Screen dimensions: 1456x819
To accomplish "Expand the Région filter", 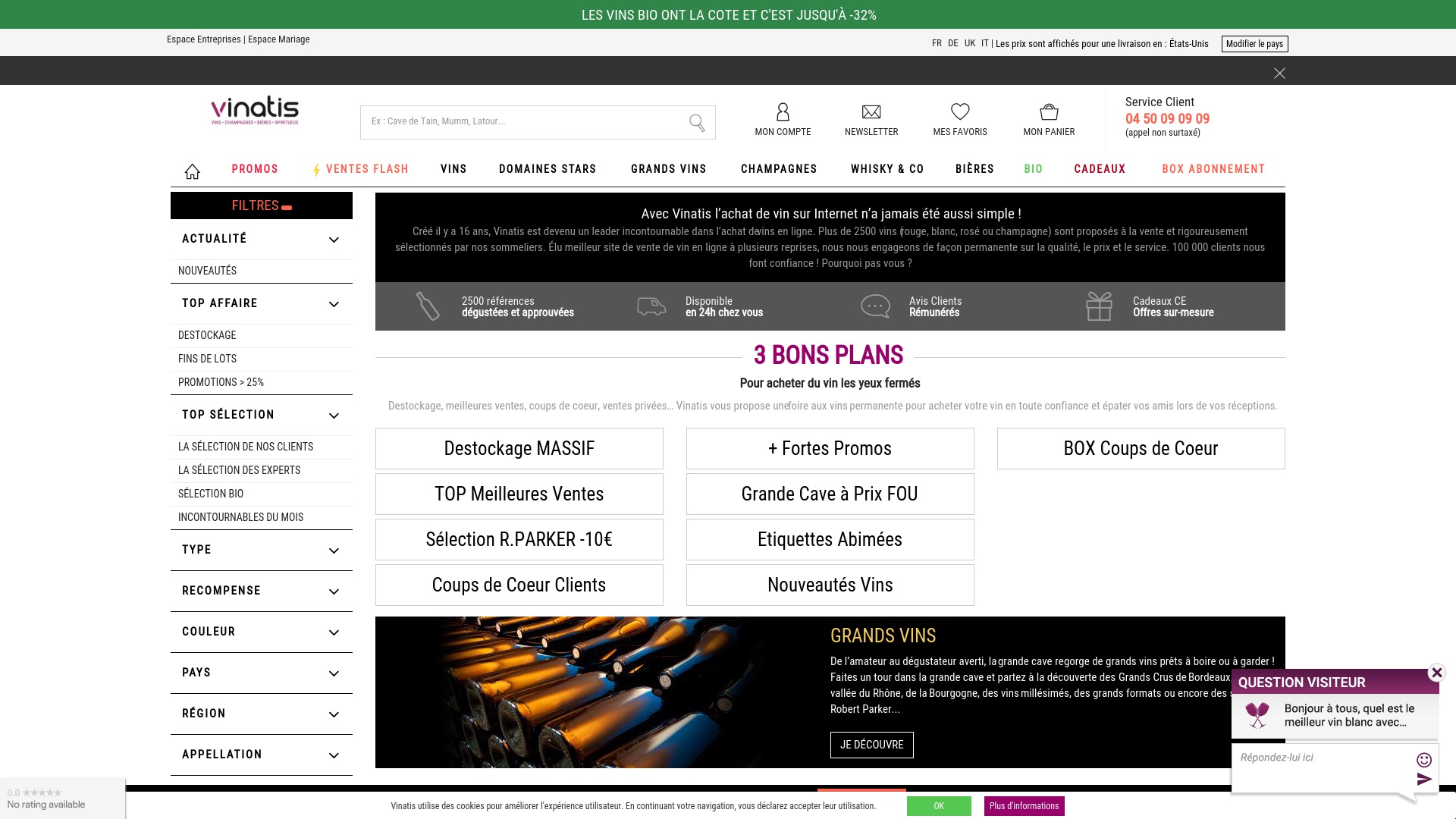I will [x=262, y=714].
